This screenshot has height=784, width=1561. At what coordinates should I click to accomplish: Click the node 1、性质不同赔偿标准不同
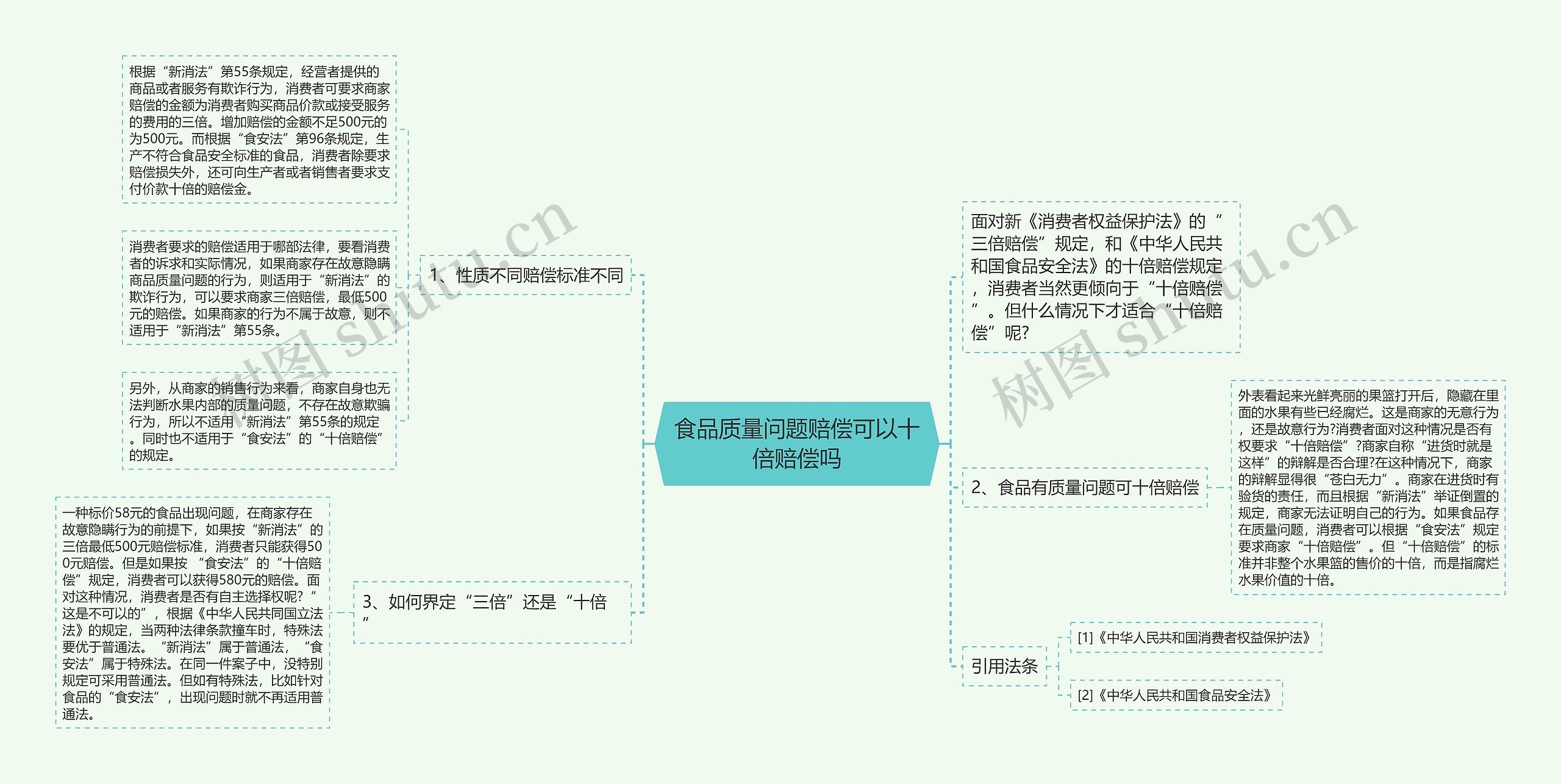(526, 275)
